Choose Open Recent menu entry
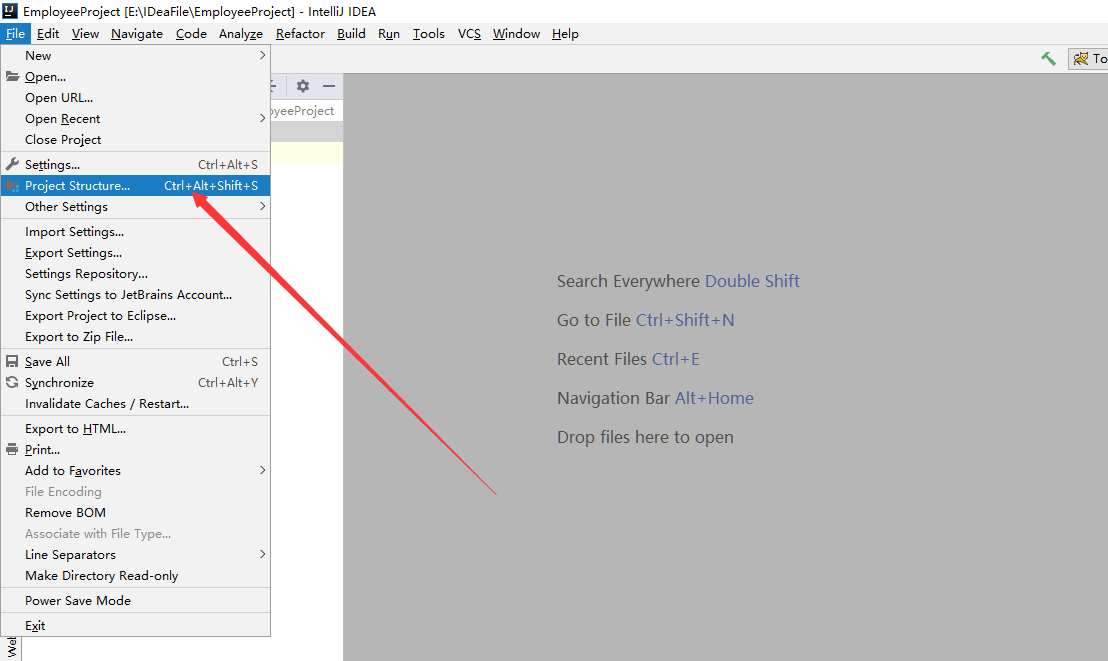 [x=136, y=118]
